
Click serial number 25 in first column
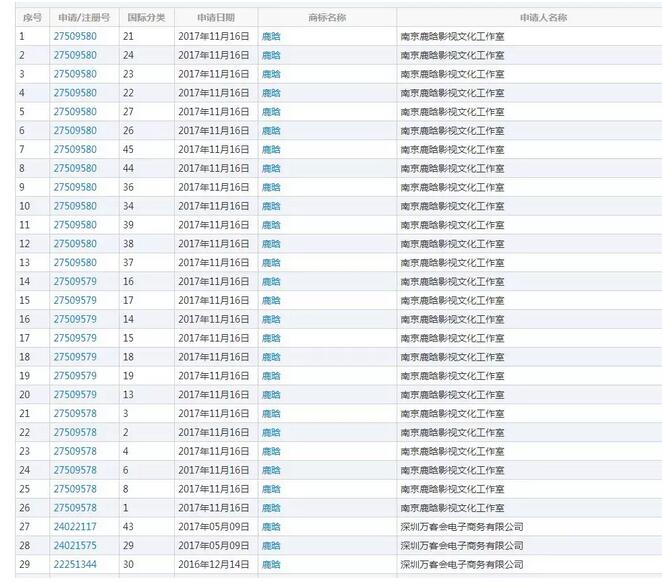pyautogui.click(x=24, y=489)
